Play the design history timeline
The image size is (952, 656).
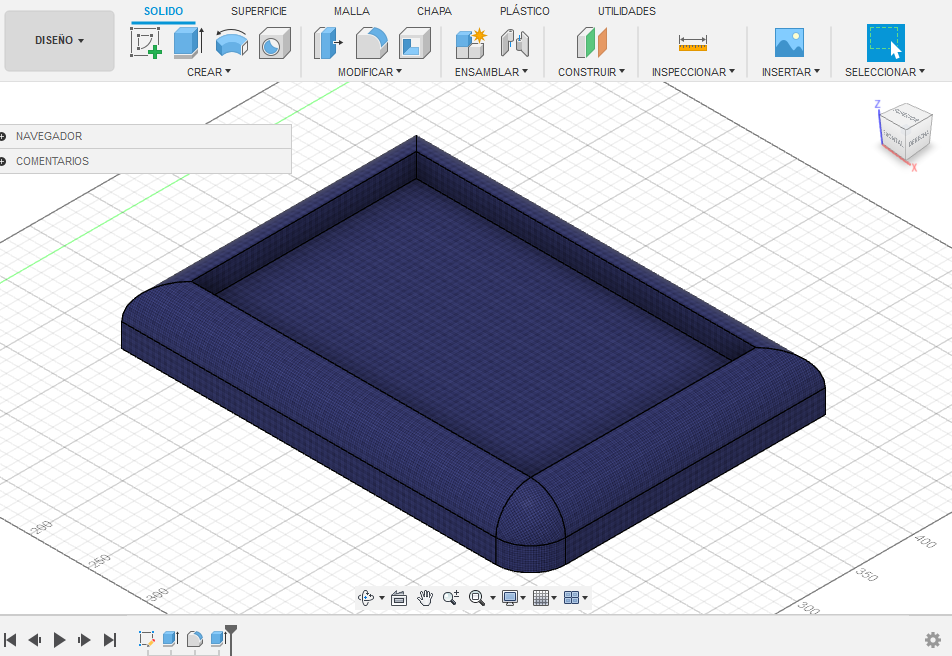(x=59, y=640)
